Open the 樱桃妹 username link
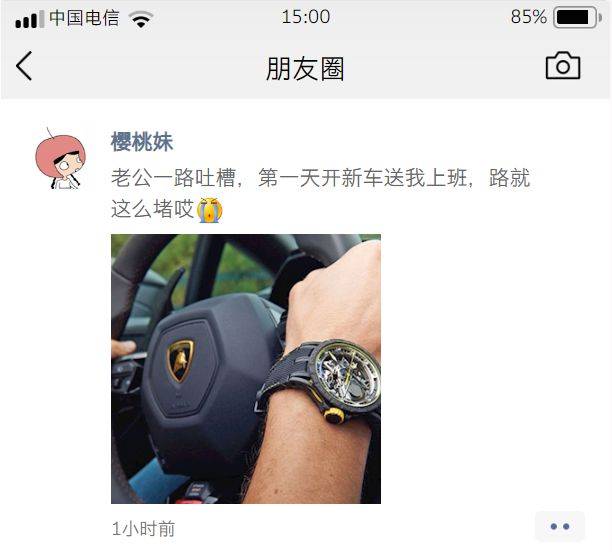The width and height of the screenshot is (612, 552). pyautogui.click(x=142, y=141)
